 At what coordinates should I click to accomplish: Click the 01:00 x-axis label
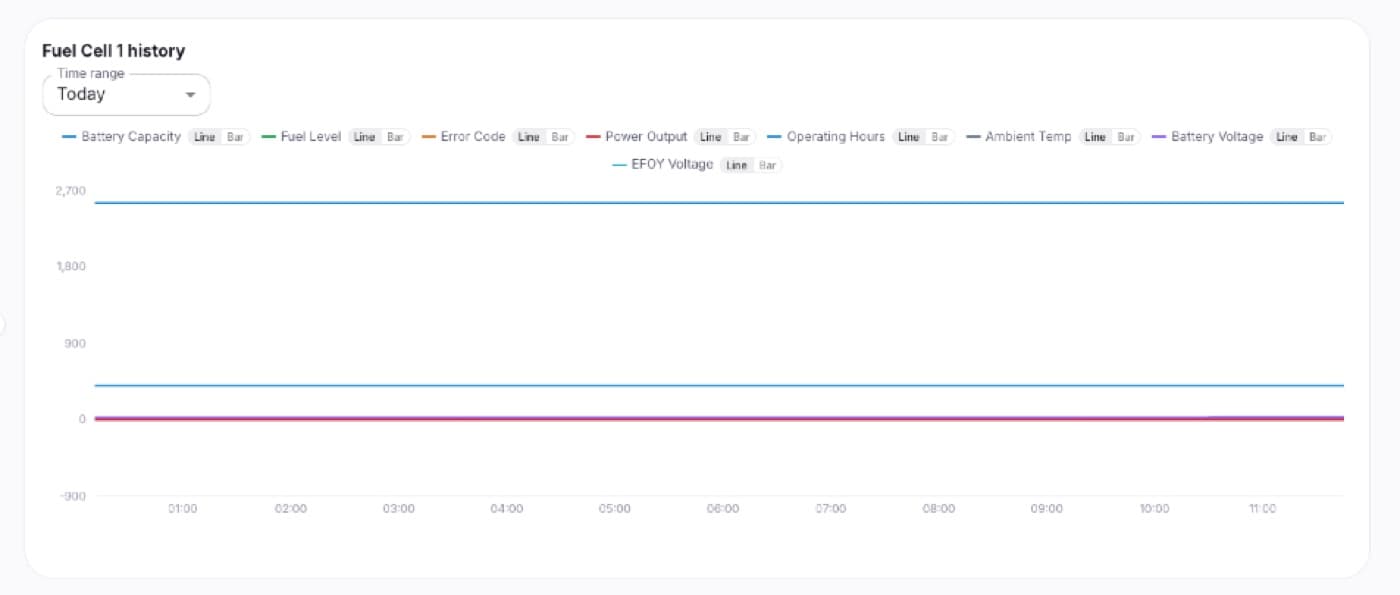tap(182, 509)
